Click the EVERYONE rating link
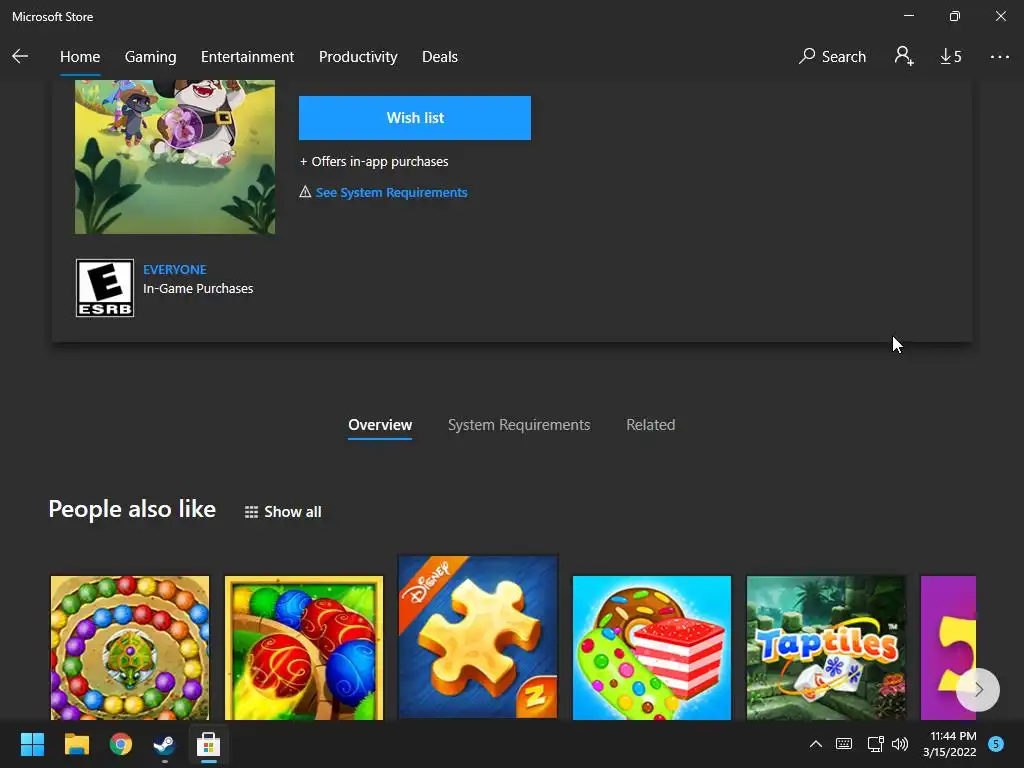This screenshot has width=1024, height=768. coord(175,270)
